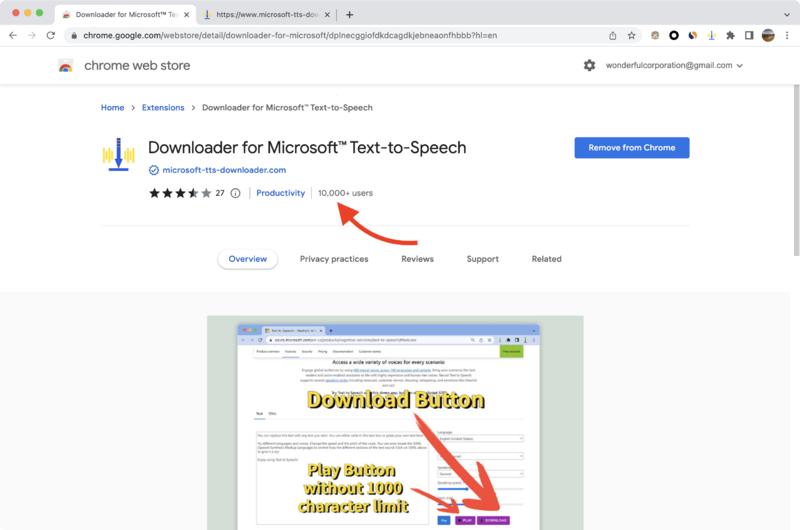Switch to the Privacy practices tab
Image resolution: width=800 pixels, height=530 pixels.
click(x=334, y=259)
